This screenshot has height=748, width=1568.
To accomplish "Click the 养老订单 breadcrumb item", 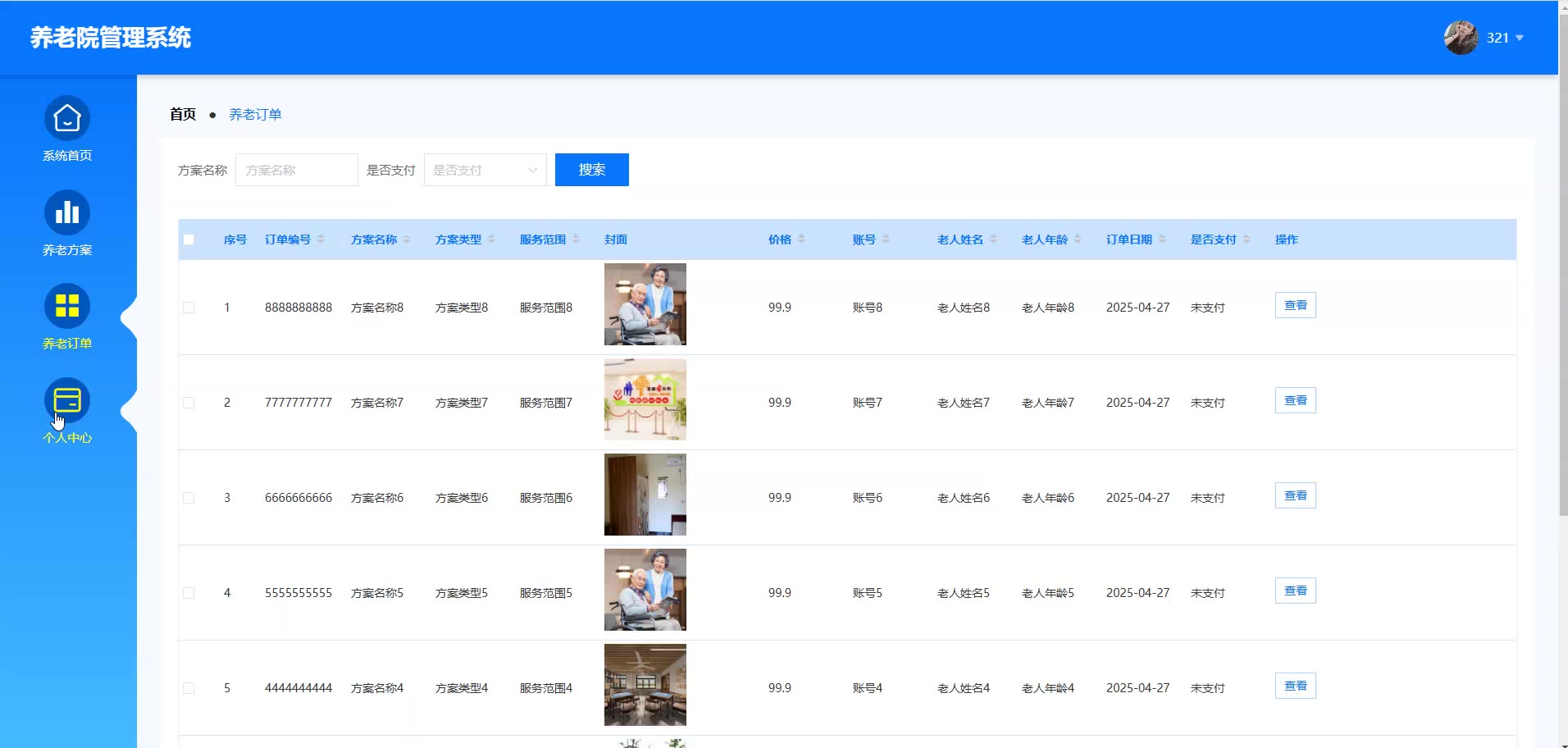I will tap(255, 115).
